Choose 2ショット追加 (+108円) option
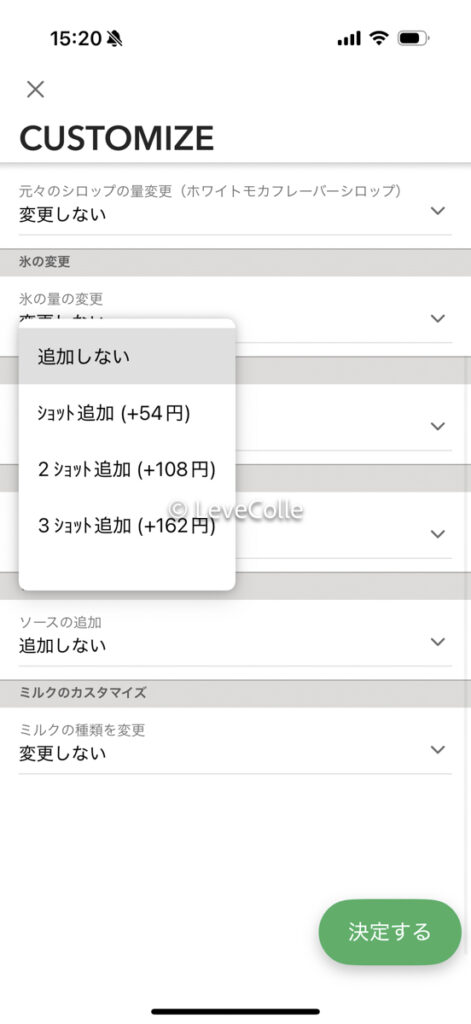 (127, 470)
